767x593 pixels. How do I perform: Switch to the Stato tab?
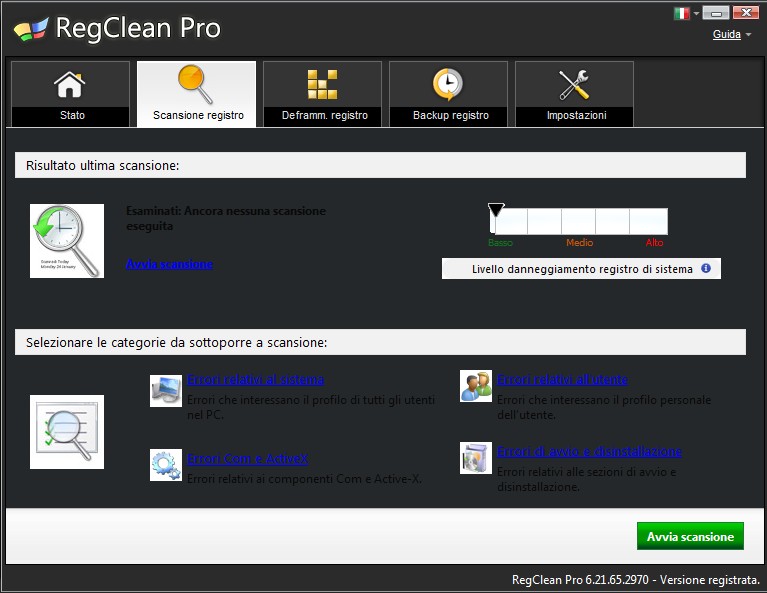click(x=70, y=94)
